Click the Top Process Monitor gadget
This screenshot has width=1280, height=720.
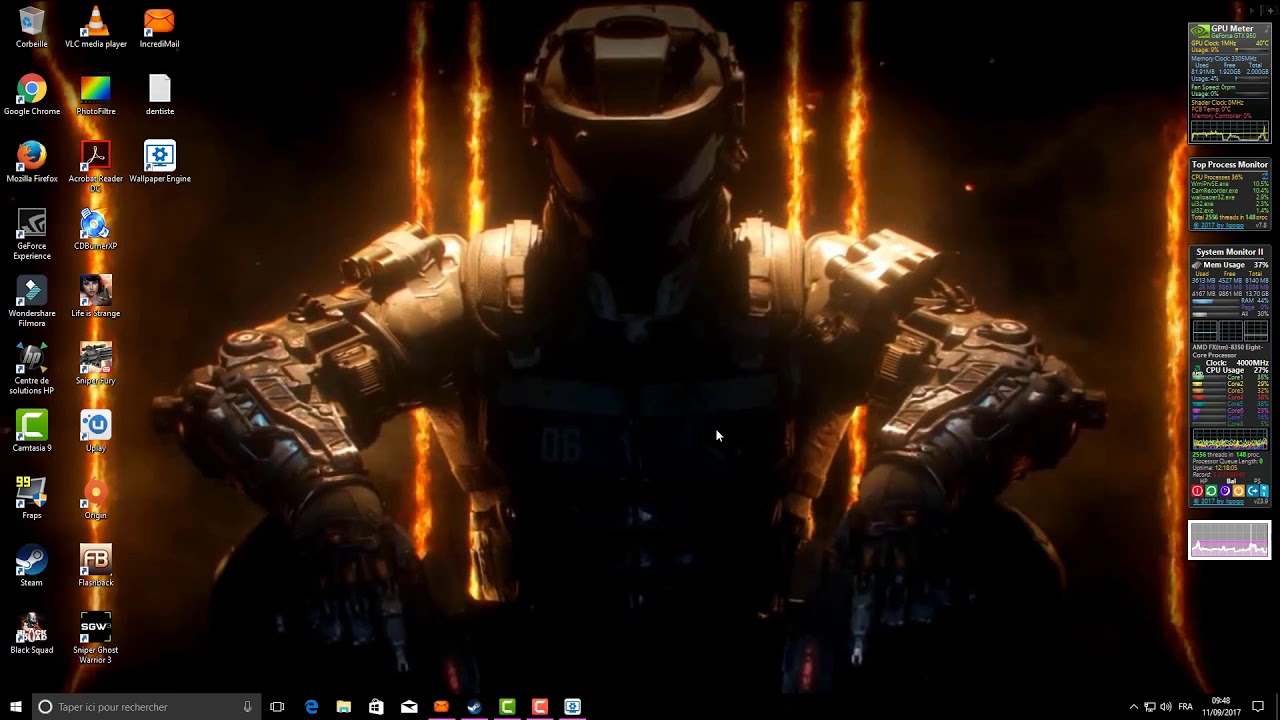pos(1230,194)
